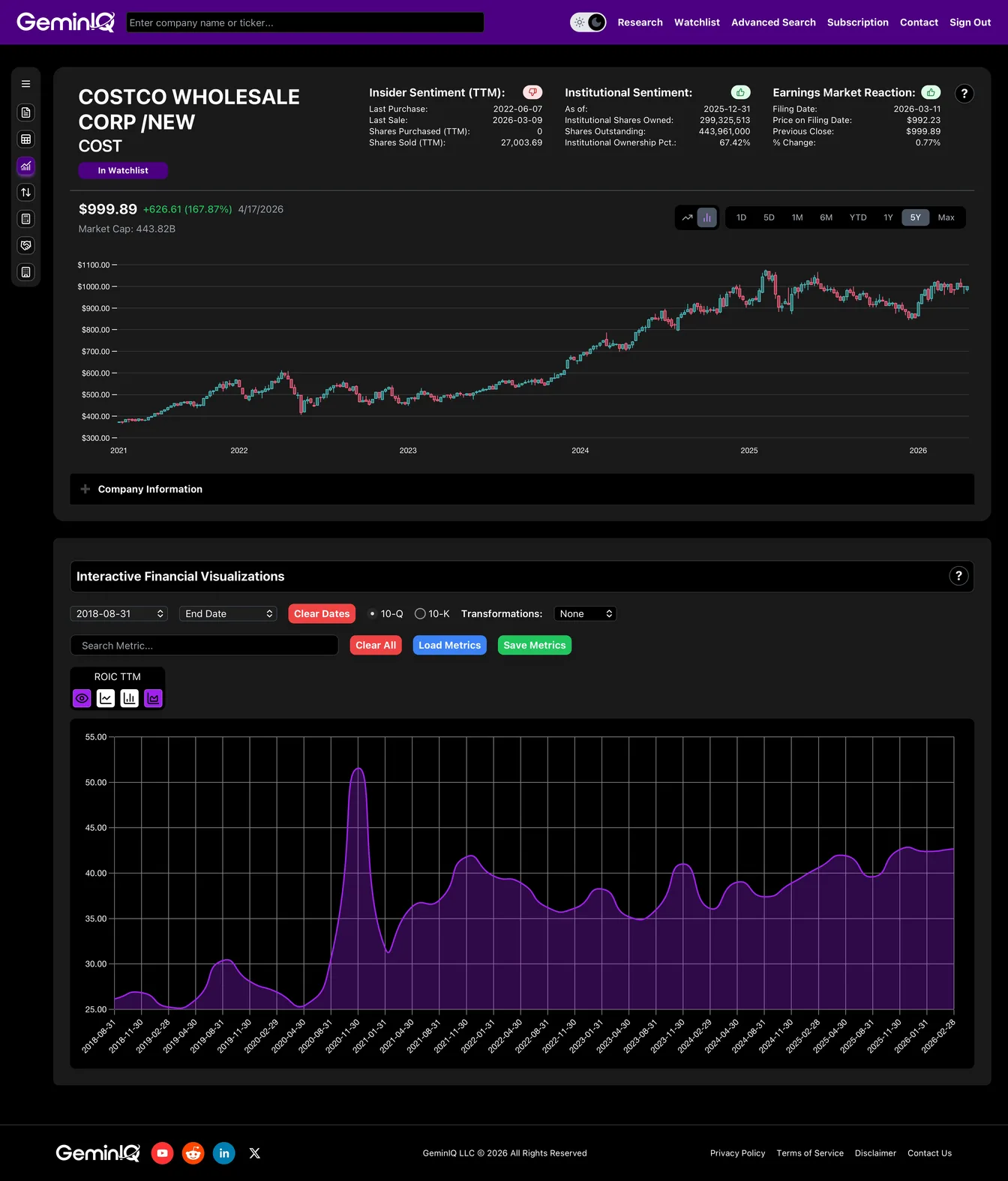Set ROIC TTM to line chart

click(x=106, y=698)
